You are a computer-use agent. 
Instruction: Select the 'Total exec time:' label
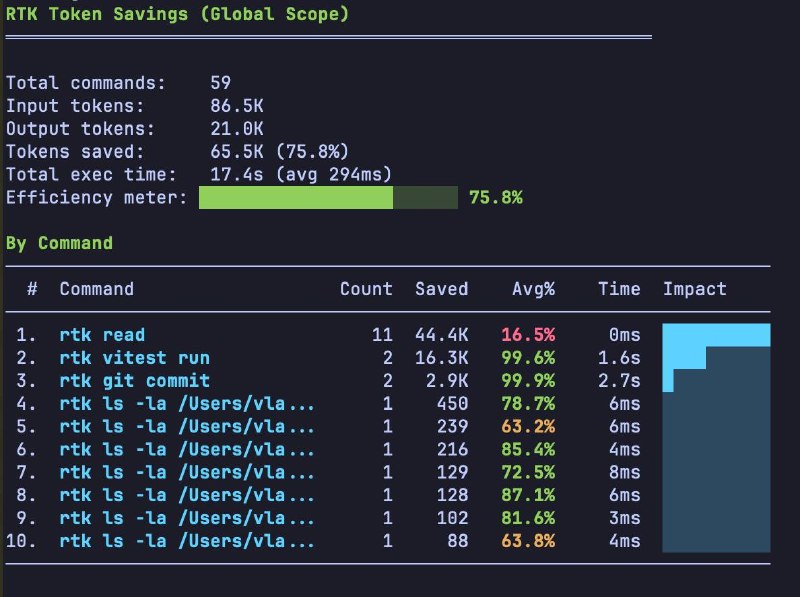click(x=91, y=175)
